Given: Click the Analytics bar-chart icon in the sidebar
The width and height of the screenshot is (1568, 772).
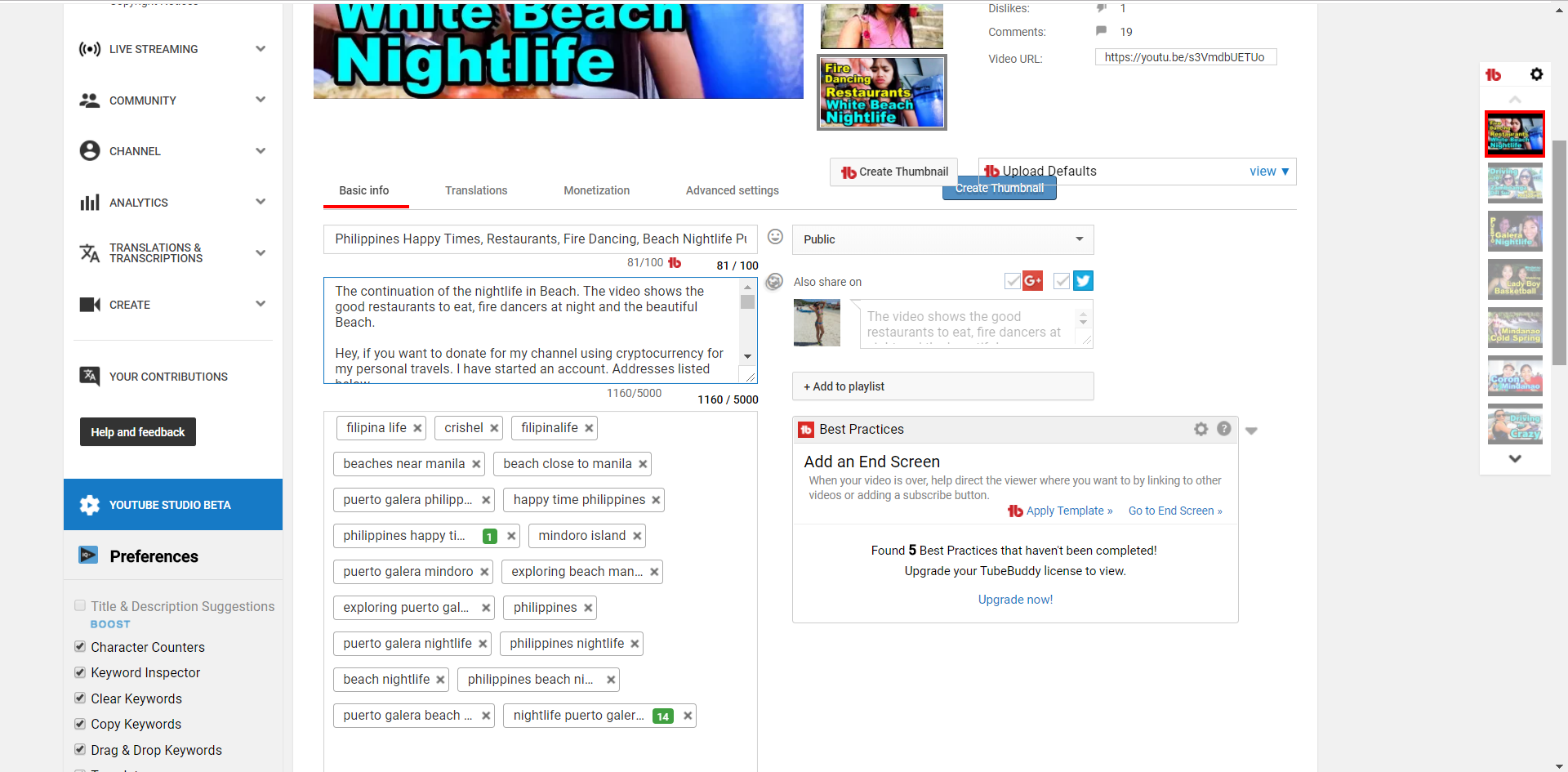Looking at the screenshot, I should point(90,202).
